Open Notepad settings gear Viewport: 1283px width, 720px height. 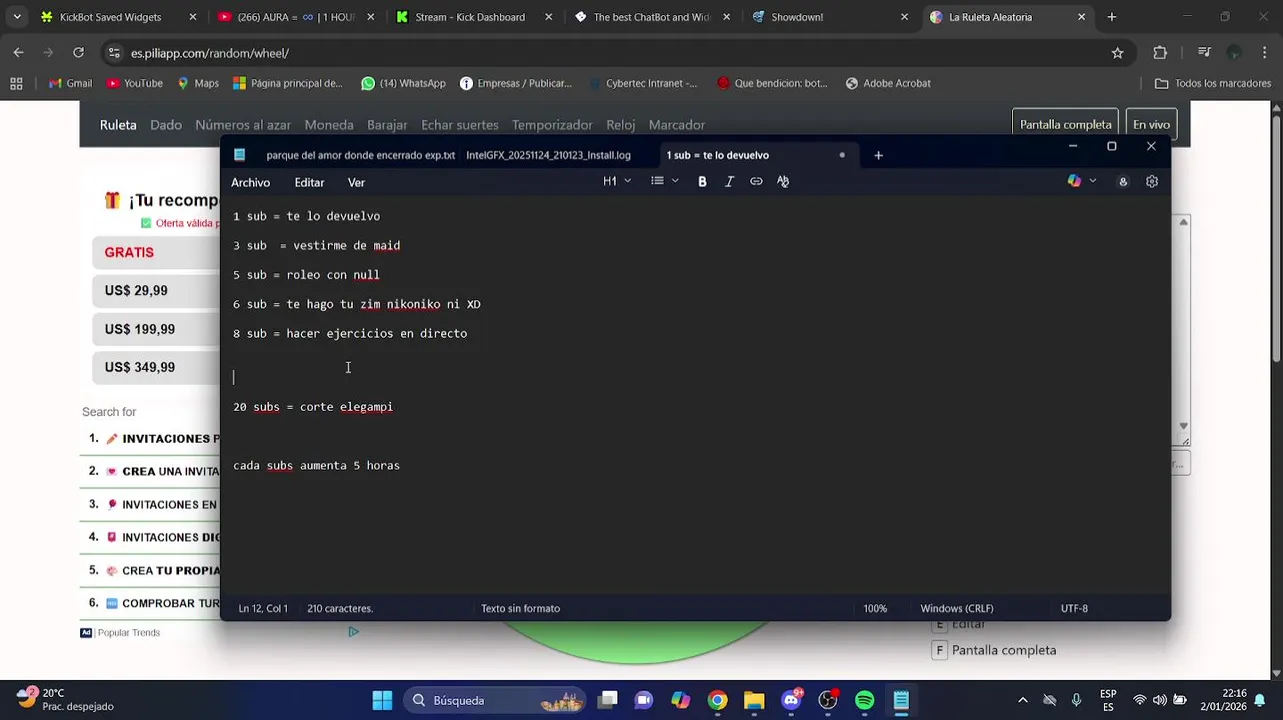pyautogui.click(x=1152, y=181)
